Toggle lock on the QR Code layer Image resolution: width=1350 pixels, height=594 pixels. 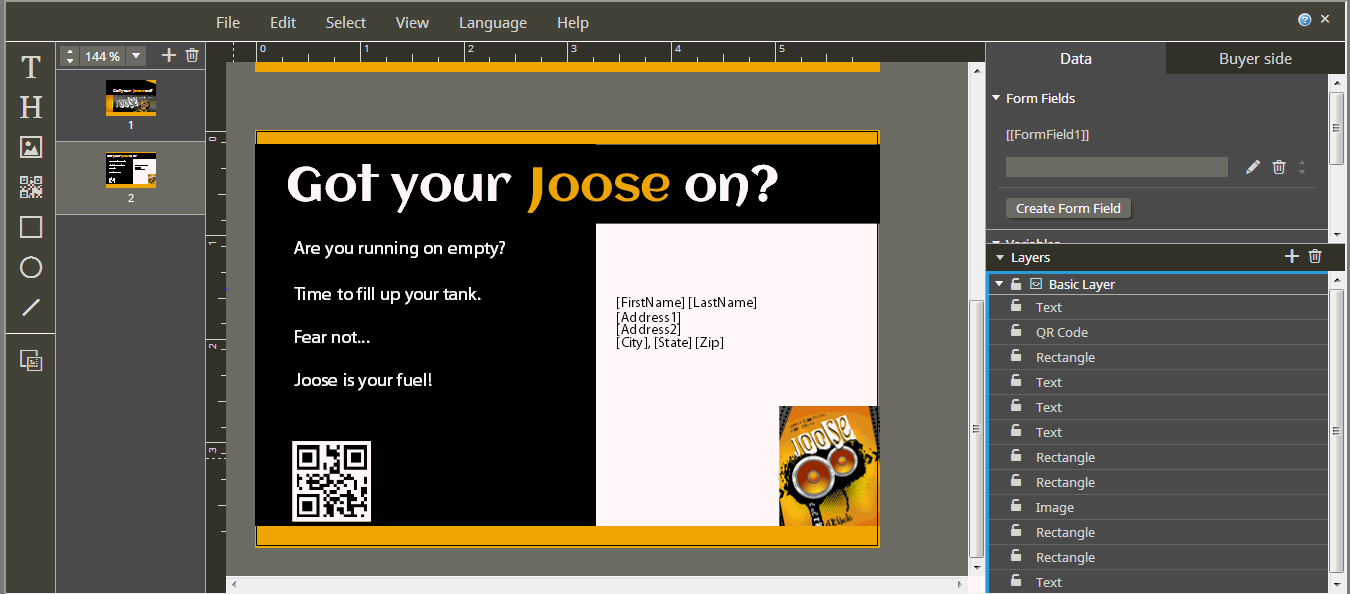1016,331
